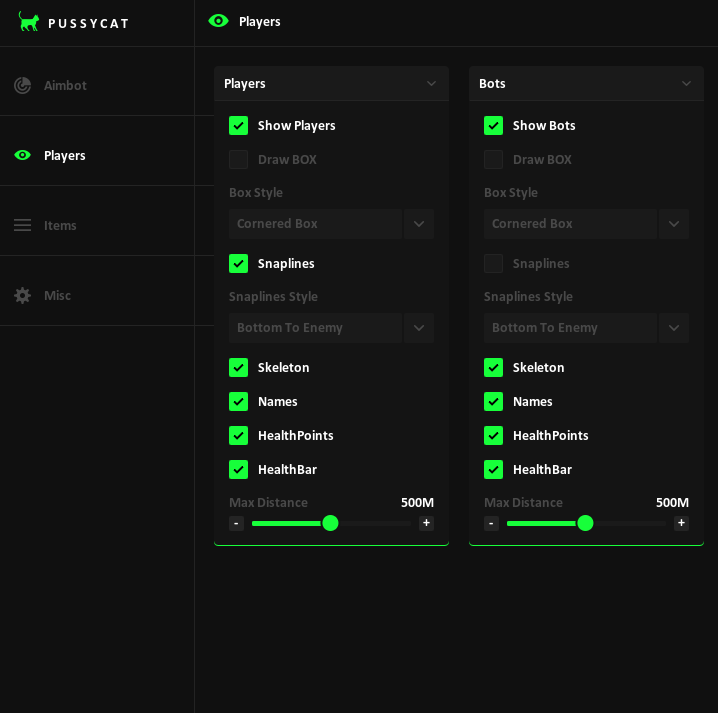
Task: Click the plus icon under Players Max Distance
Action: pos(426,523)
